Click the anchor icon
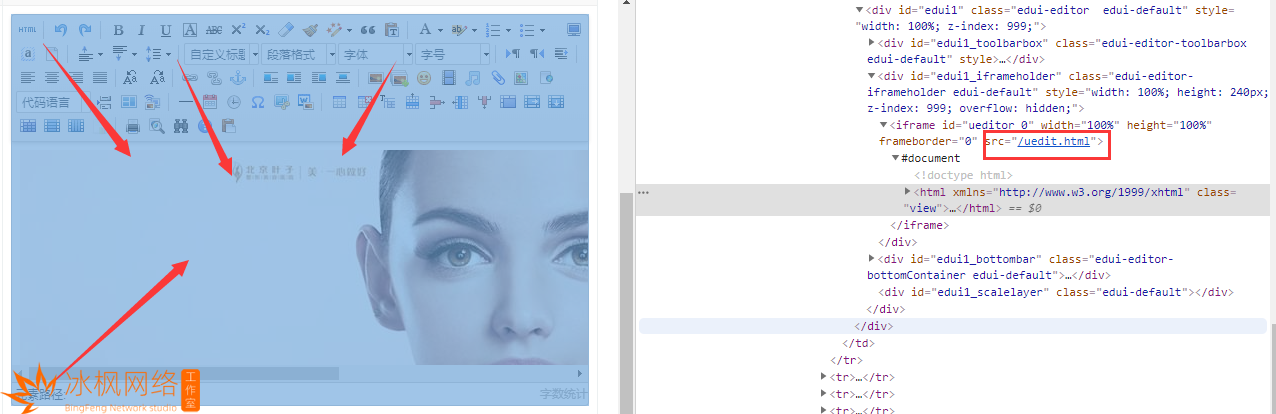 coord(238,78)
